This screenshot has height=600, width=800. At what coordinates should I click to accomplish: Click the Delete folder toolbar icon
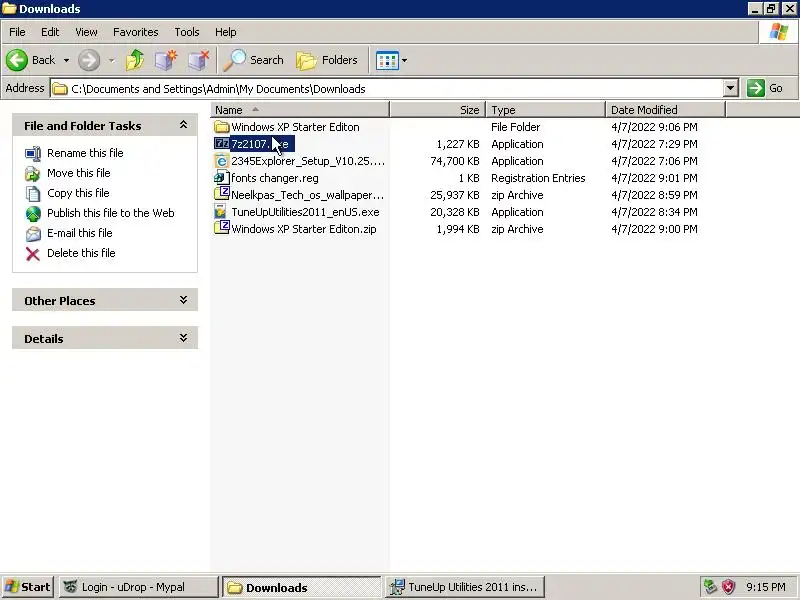pyautogui.click(x=198, y=60)
